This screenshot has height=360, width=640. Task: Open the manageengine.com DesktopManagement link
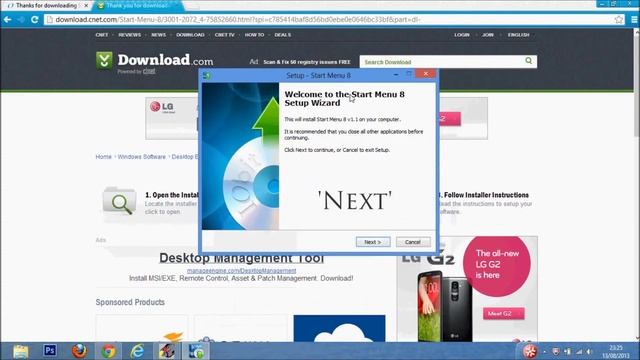pyautogui.click(x=241, y=271)
